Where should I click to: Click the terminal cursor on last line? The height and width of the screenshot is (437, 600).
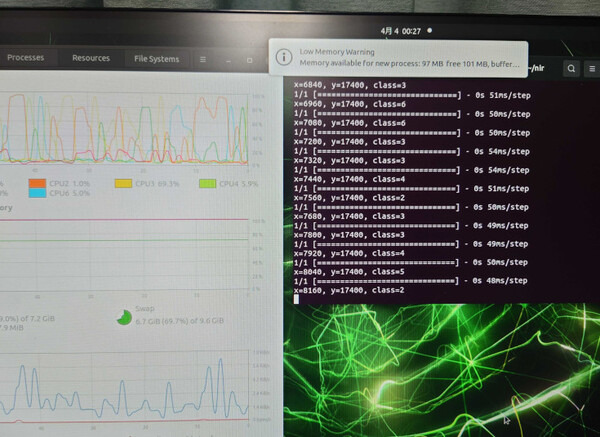point(297,299)
